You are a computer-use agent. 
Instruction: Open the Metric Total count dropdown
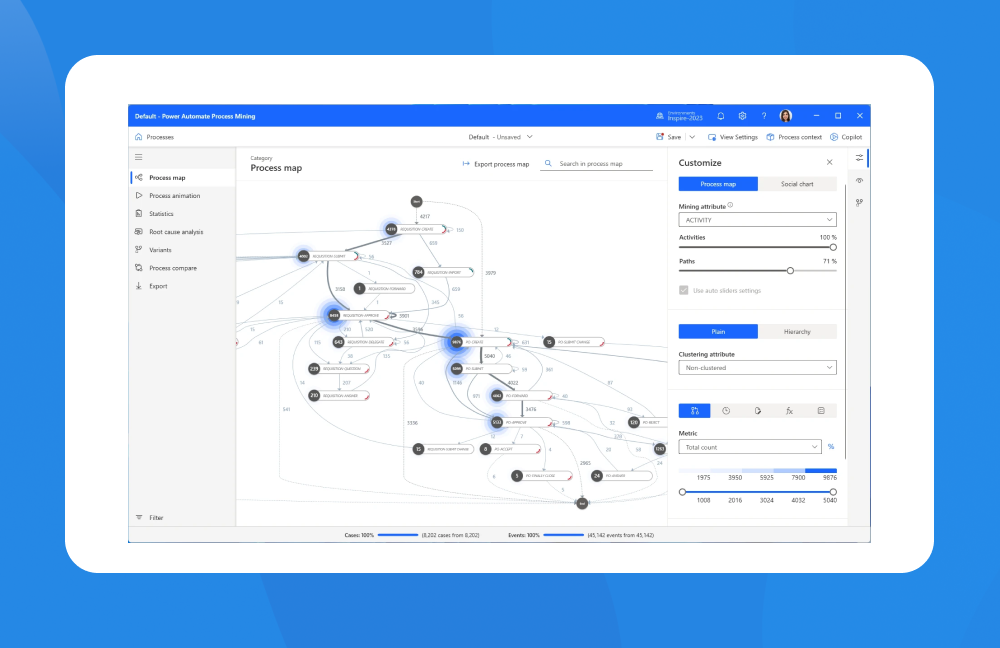(750, 447)
